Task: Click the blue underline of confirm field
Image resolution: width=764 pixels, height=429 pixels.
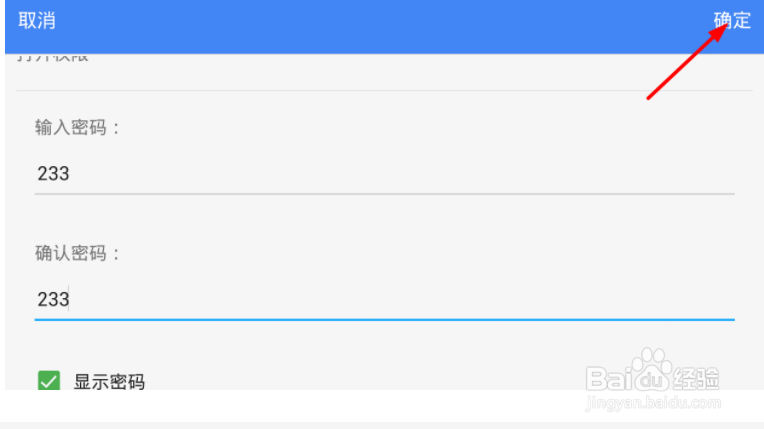Action: coord(384,320)
